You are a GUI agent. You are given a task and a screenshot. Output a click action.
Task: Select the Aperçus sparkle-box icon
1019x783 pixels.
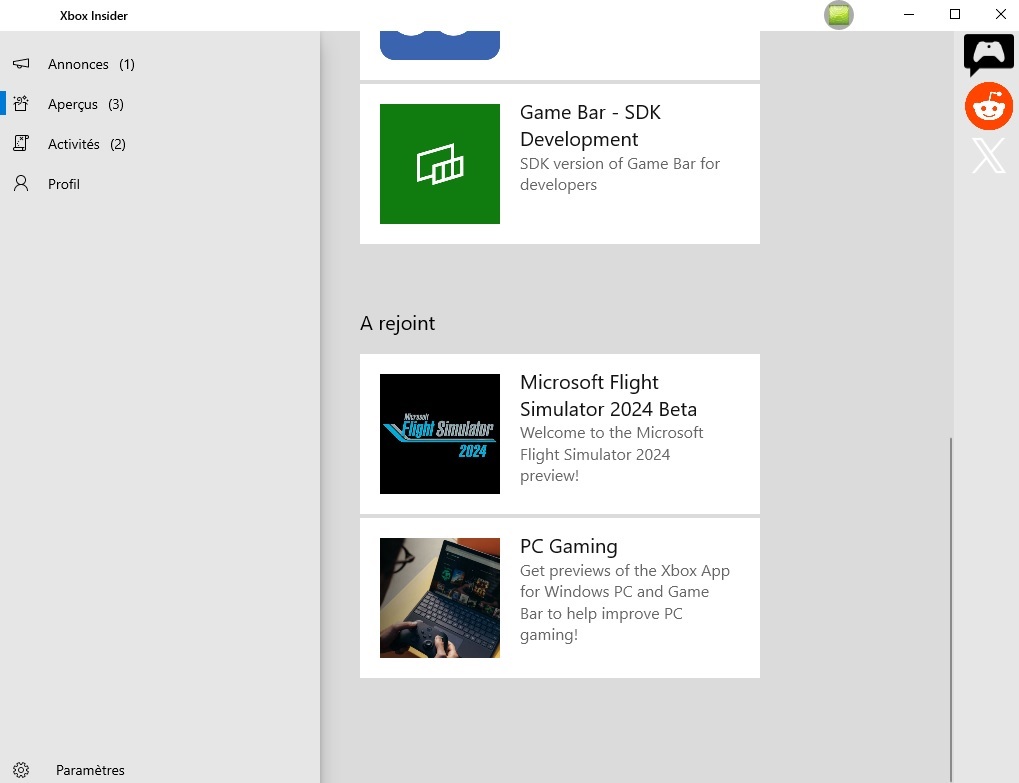coord(21,103)
